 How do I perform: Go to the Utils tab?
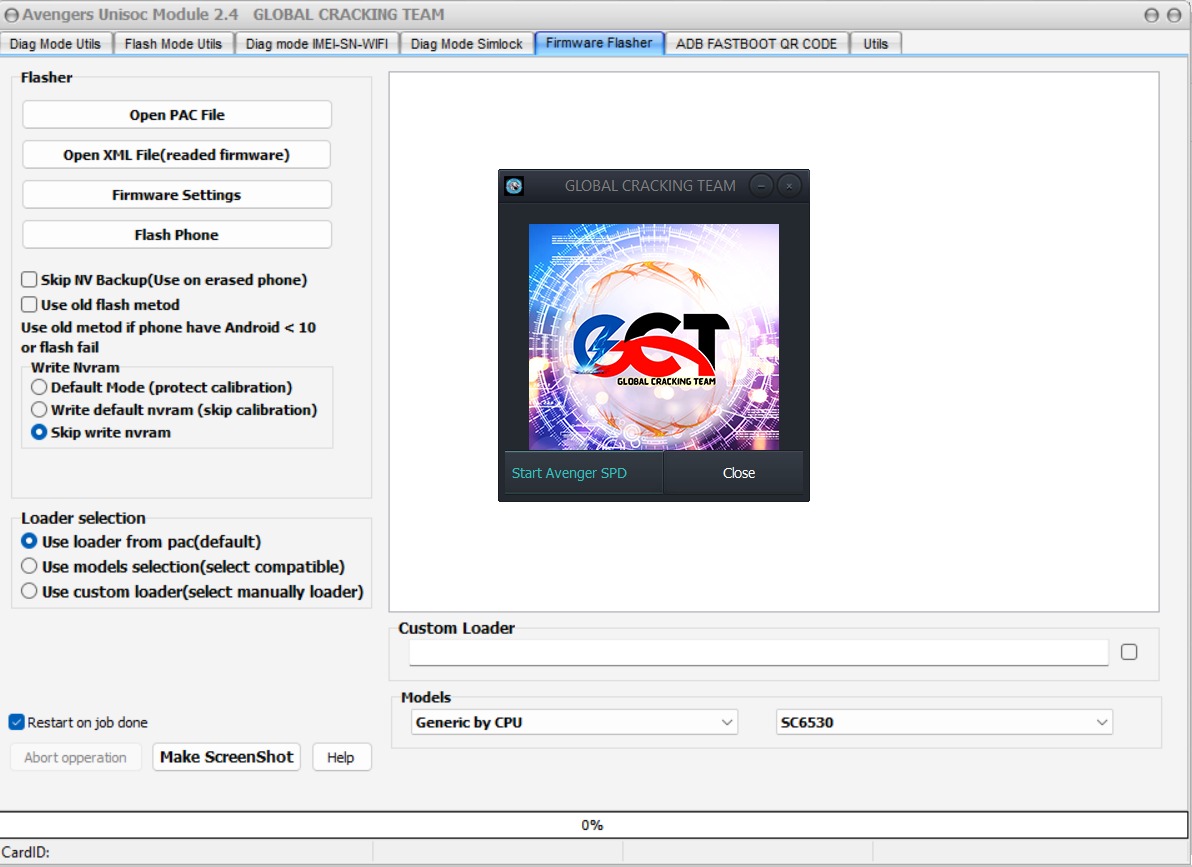(875, 44)
